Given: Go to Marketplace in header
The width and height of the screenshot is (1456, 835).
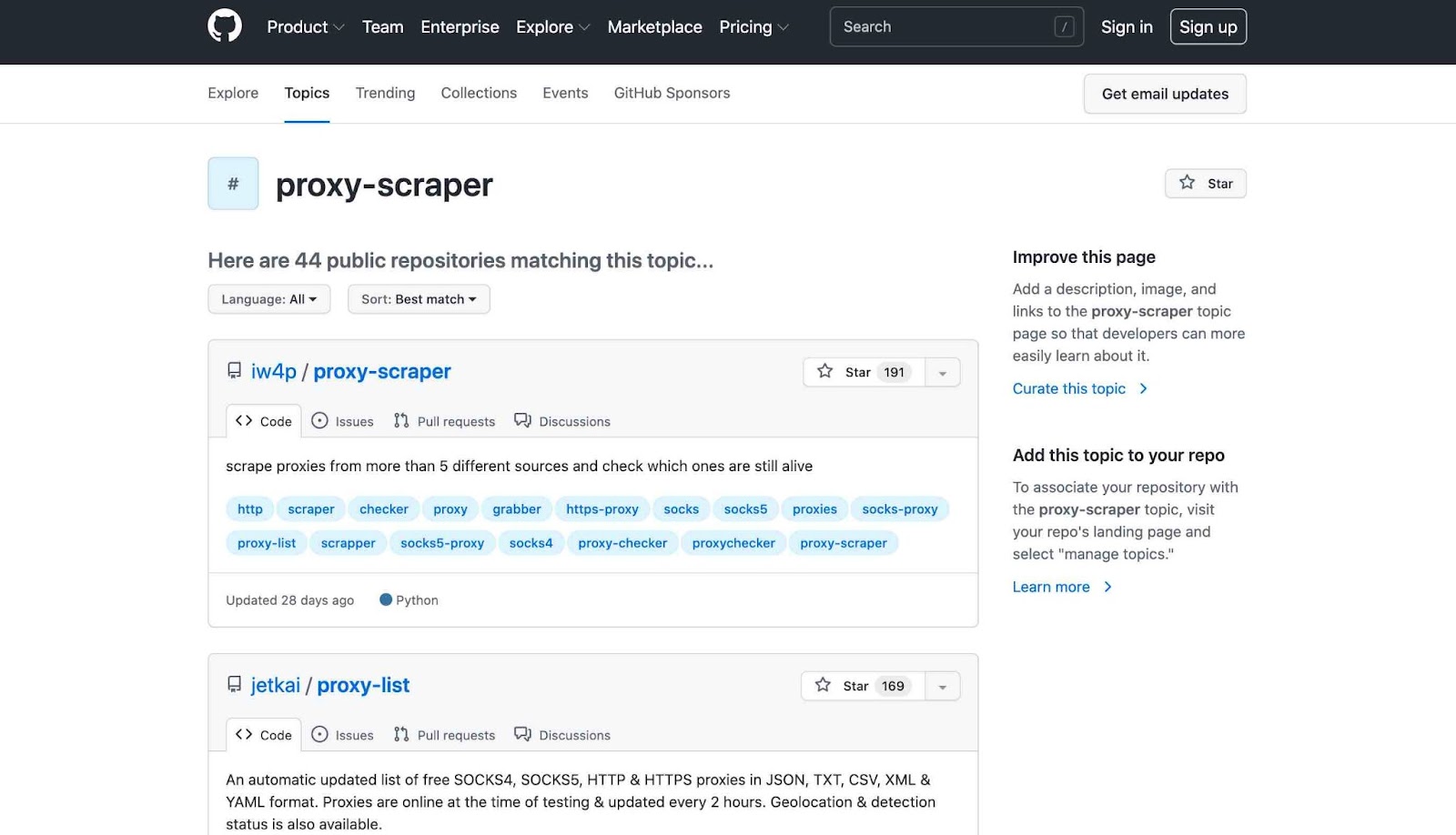Looking at the screenshot, I should 655,27.
